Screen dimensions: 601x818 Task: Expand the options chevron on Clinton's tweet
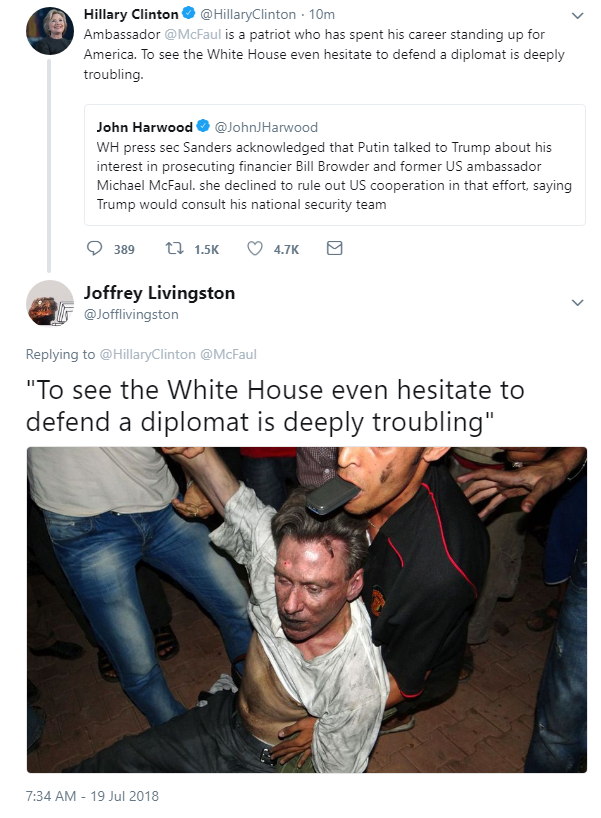577,16
